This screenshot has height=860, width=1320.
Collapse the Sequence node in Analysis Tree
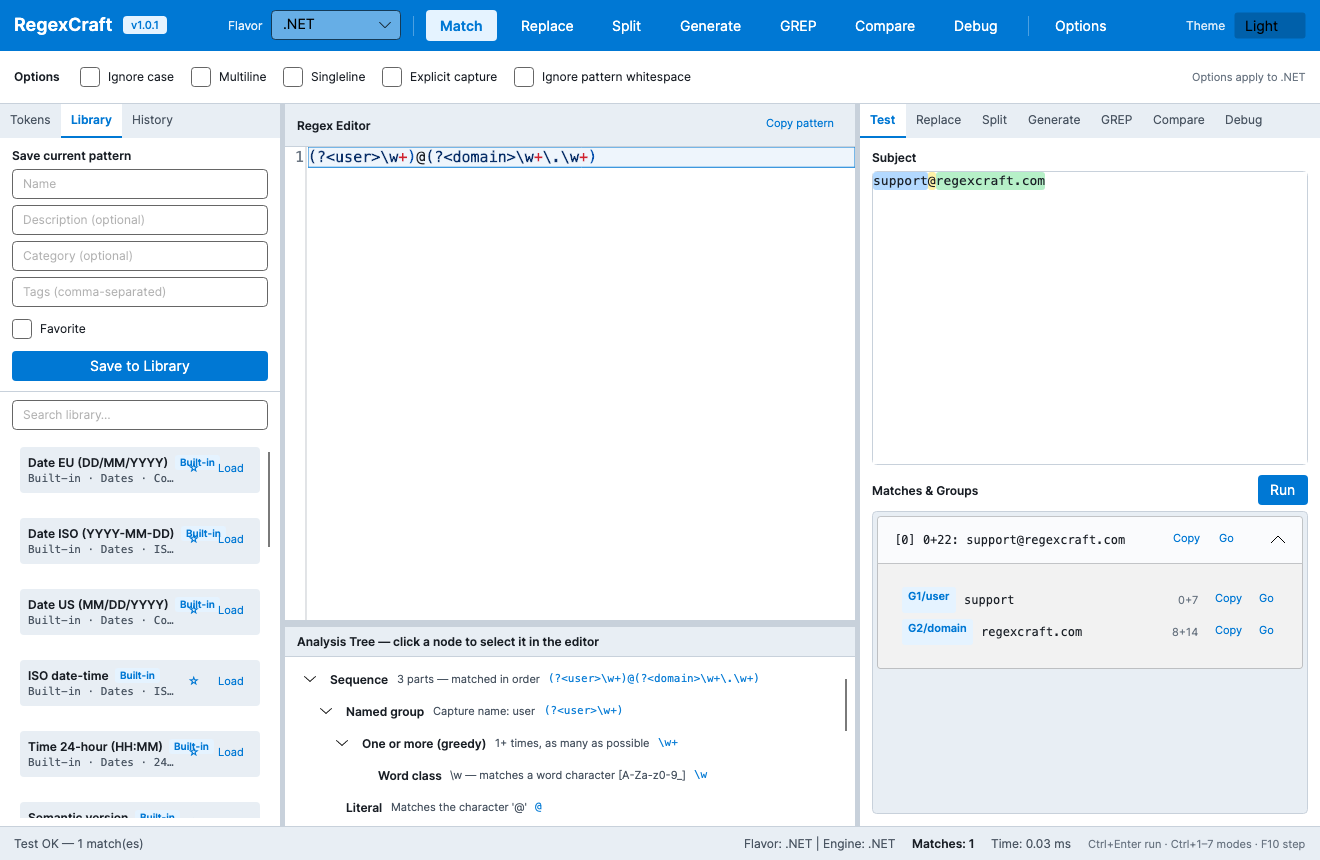pos(310,679)
